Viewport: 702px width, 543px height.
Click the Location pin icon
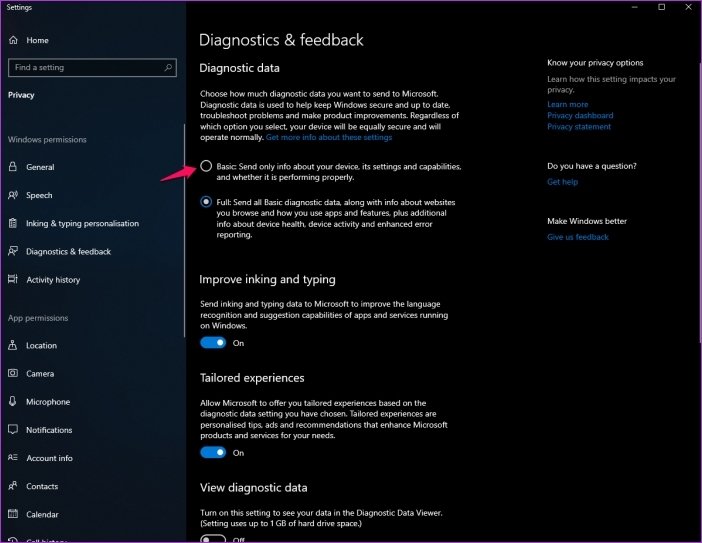tap(13, 345)
